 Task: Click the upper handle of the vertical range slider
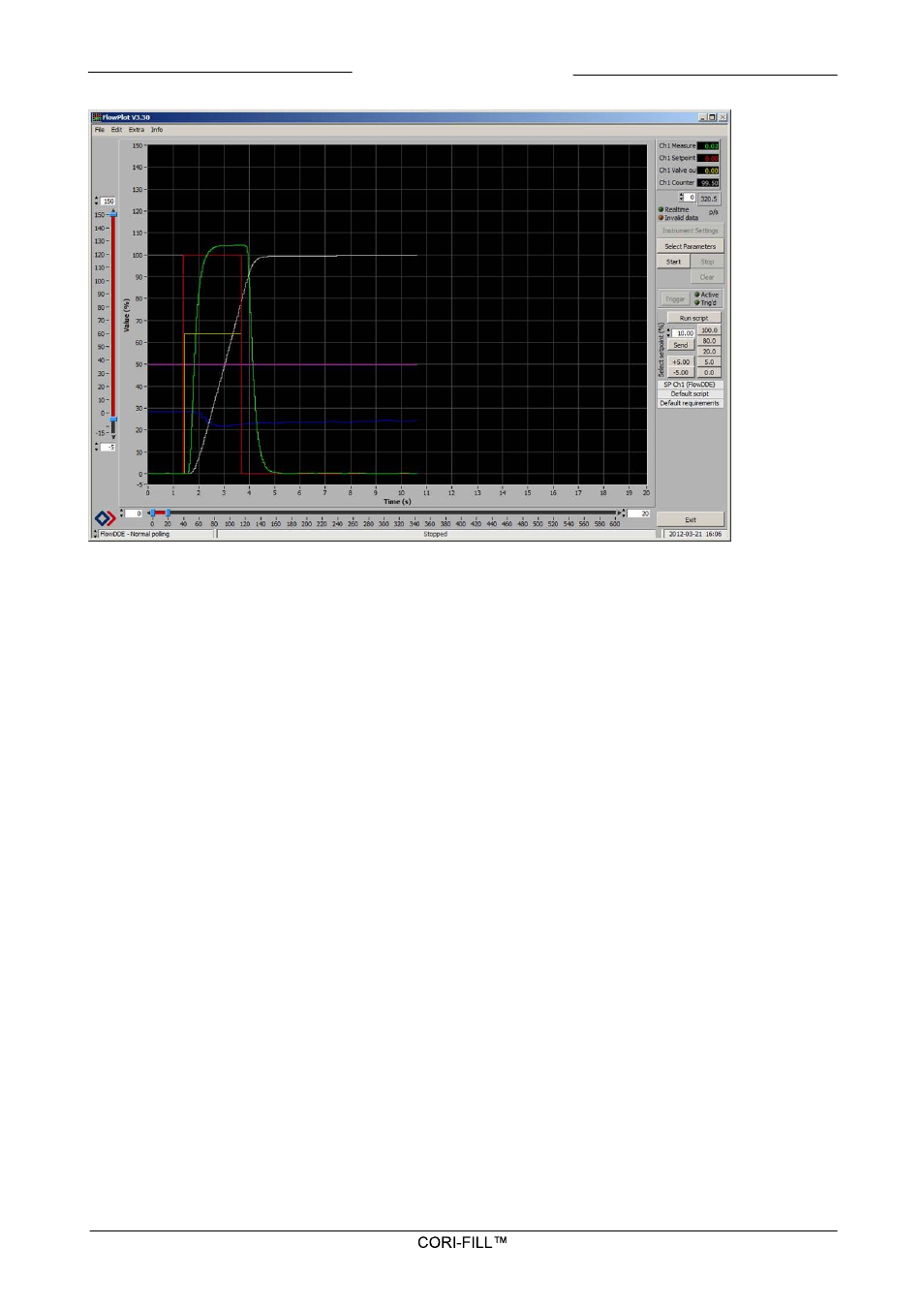tap(113, 213)
